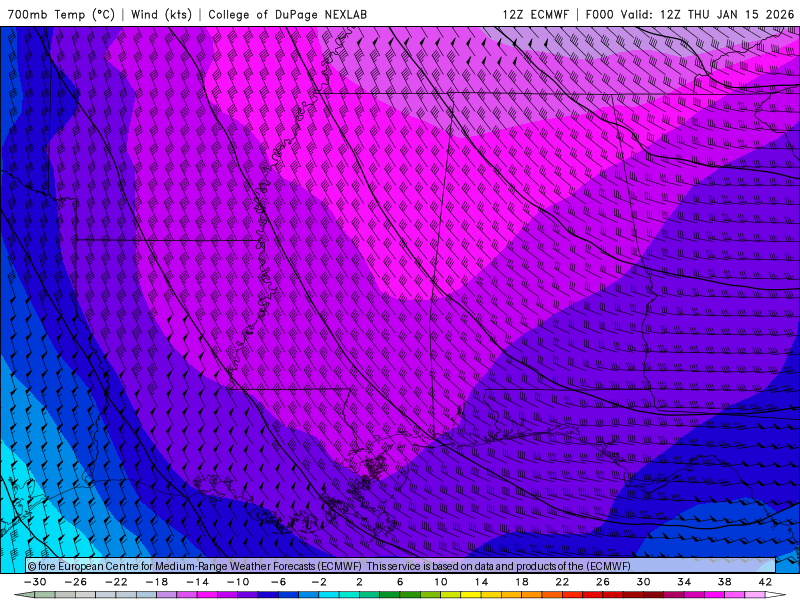Click the 'F000' forecast hour label
The height and width of the screenshot is (600, 800).
pos(599,14)
